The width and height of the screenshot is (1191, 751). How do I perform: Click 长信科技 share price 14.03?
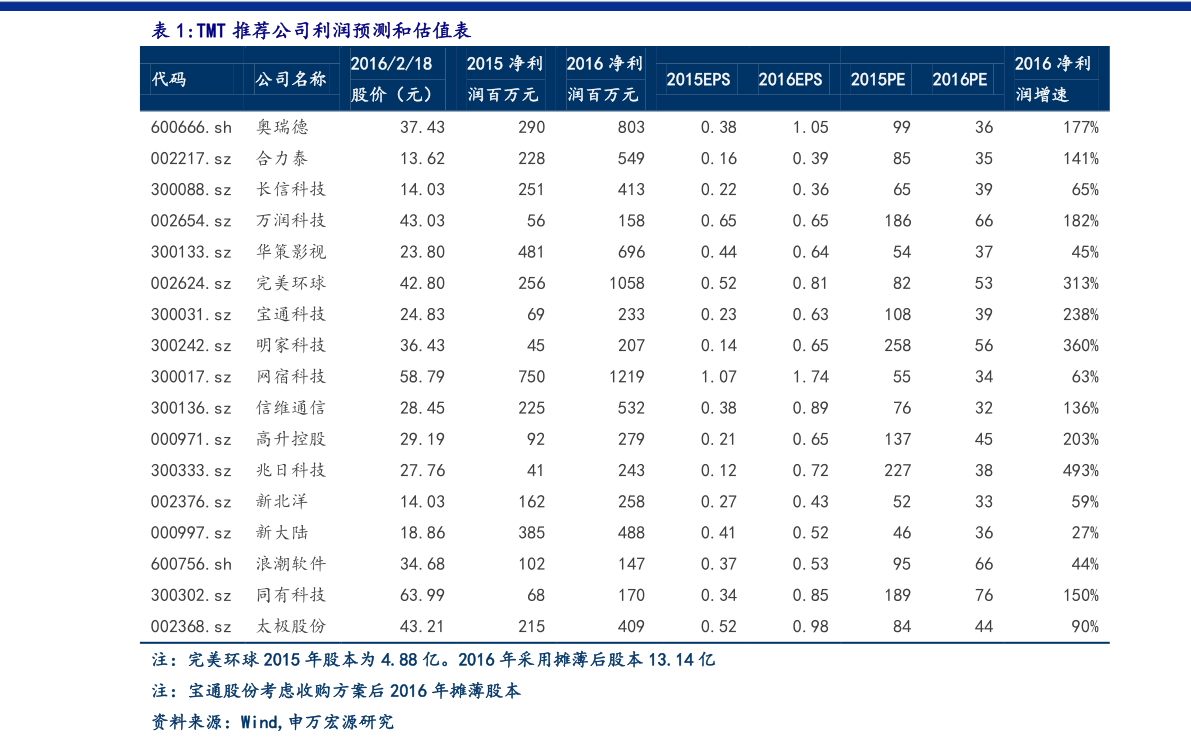click(x=422, y=190)
